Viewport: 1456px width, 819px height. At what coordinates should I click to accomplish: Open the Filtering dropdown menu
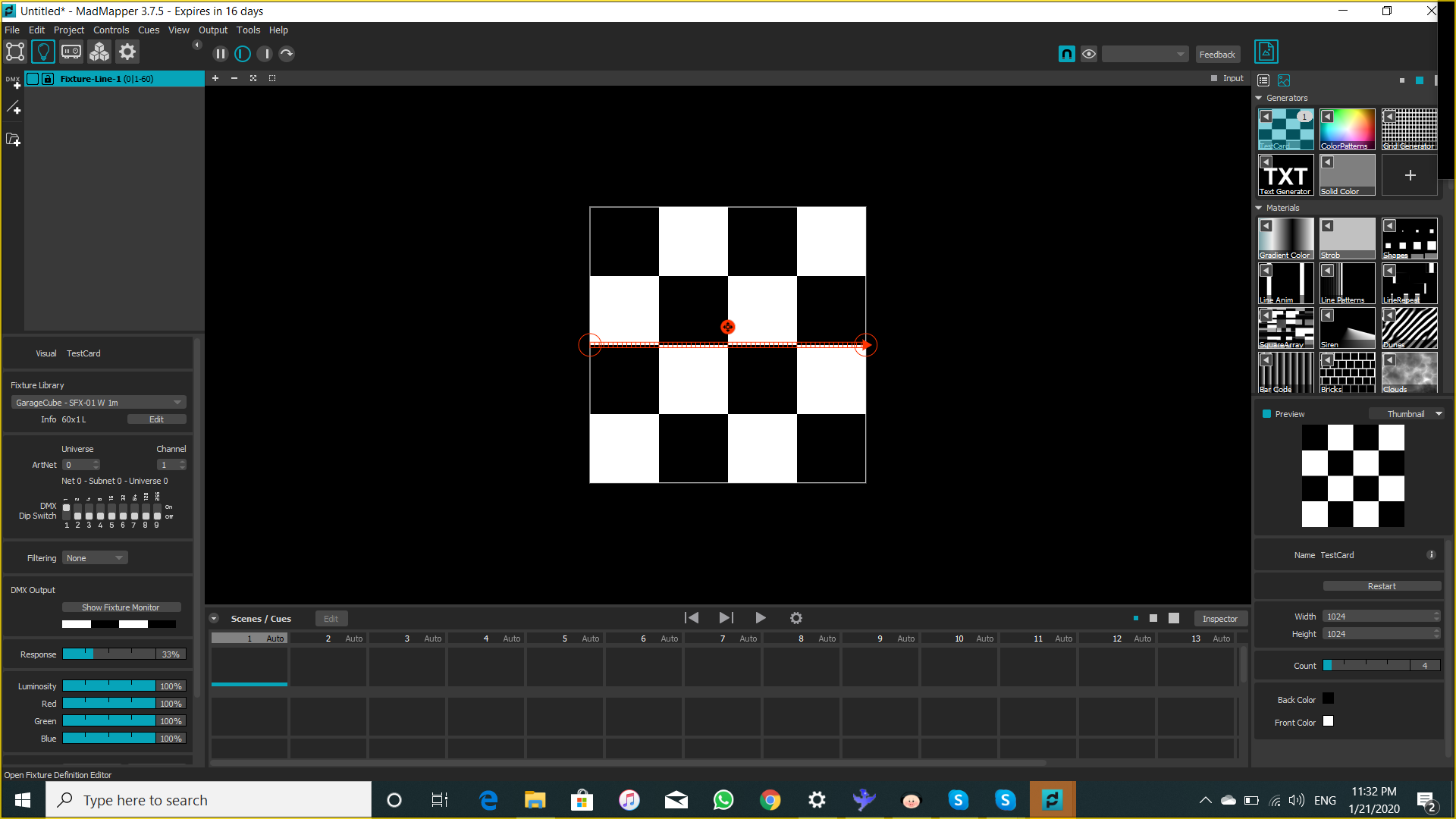(94, 557)
